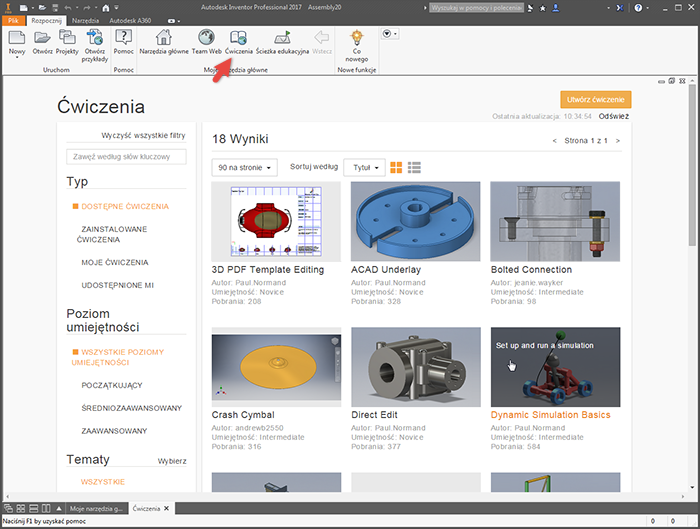Image resolution: width=700 pixels, height=529 pixels.
Task: Click the satellite communication center icon
Action: point(530,8)
